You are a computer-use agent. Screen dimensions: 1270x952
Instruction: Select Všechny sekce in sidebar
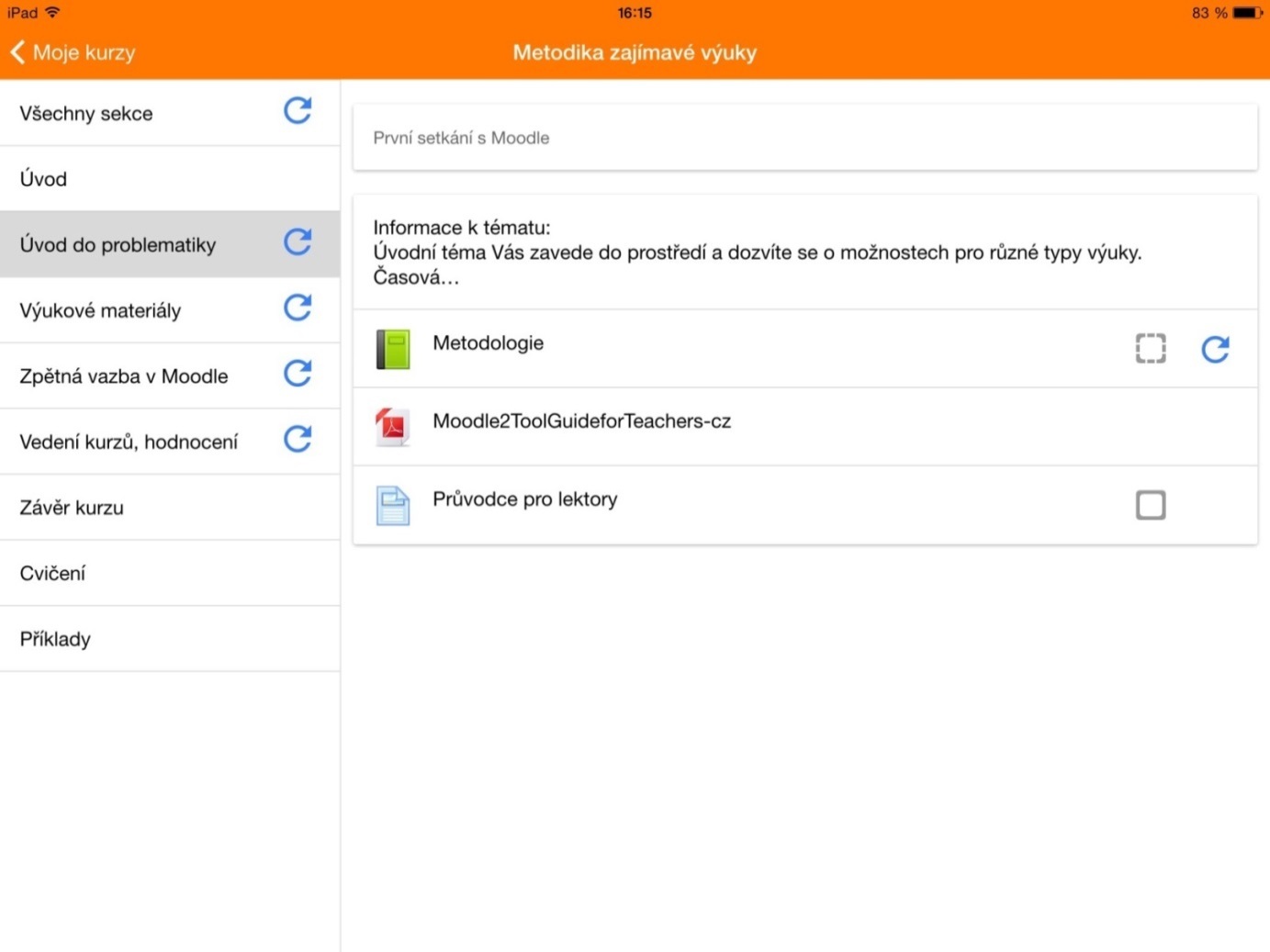pos(170,113)
